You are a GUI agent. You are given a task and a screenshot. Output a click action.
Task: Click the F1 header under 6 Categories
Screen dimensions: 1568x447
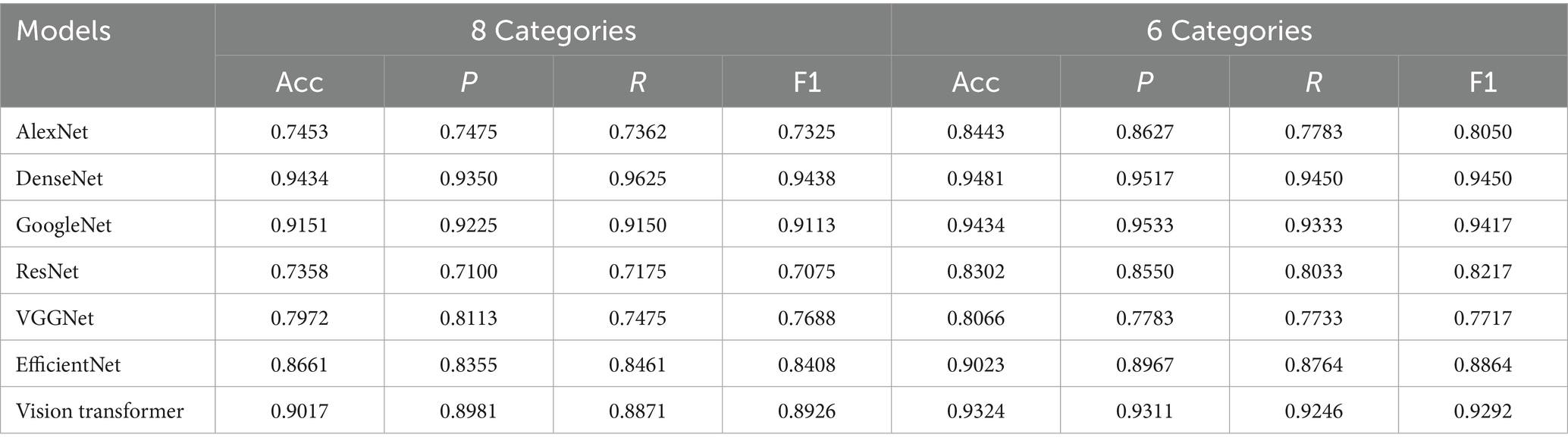coord(1482,82)
